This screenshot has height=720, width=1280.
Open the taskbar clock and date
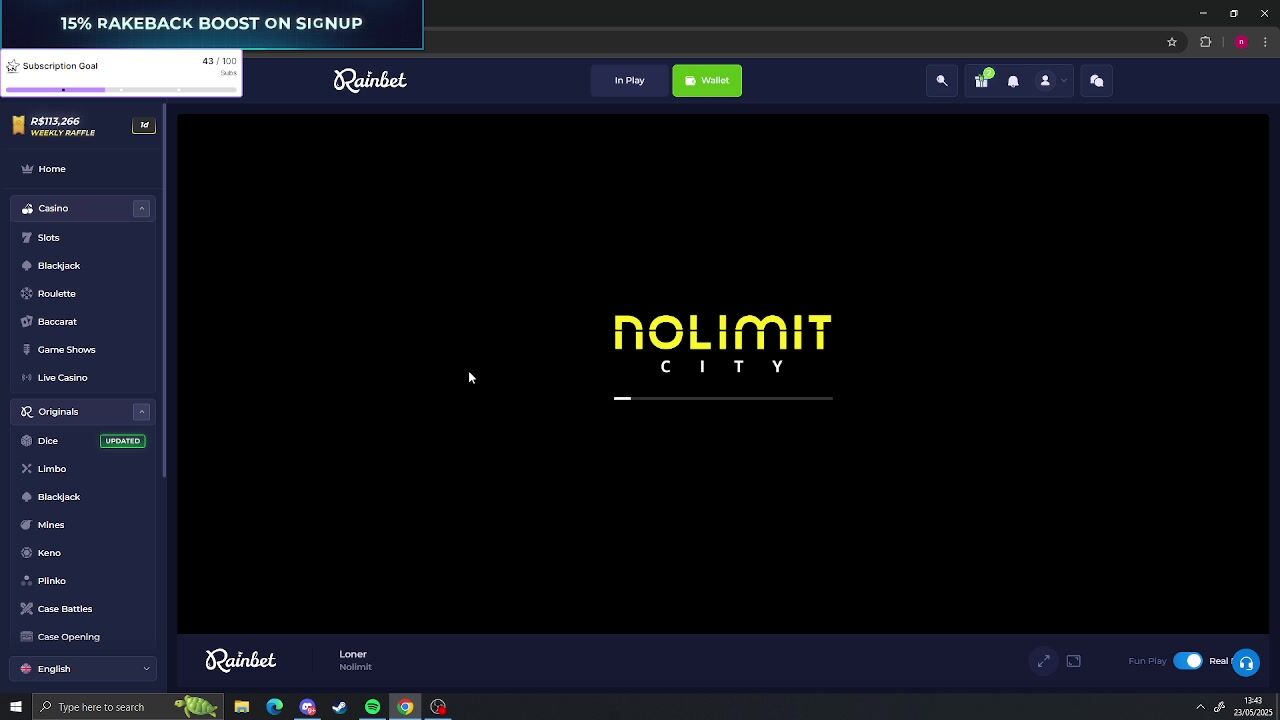click(1252, 707)
